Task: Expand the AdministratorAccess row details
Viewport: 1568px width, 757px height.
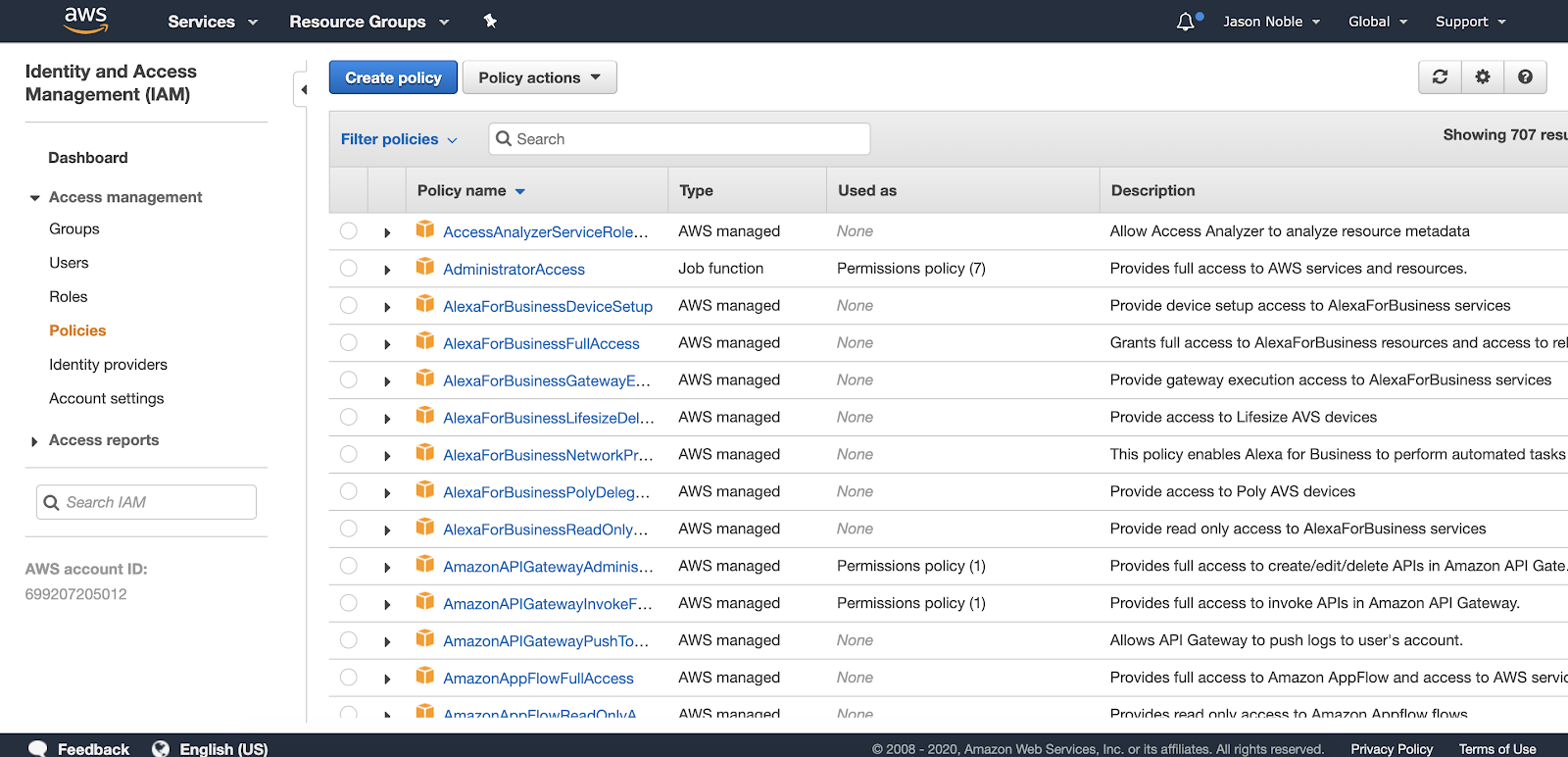Action: (387, 270)
